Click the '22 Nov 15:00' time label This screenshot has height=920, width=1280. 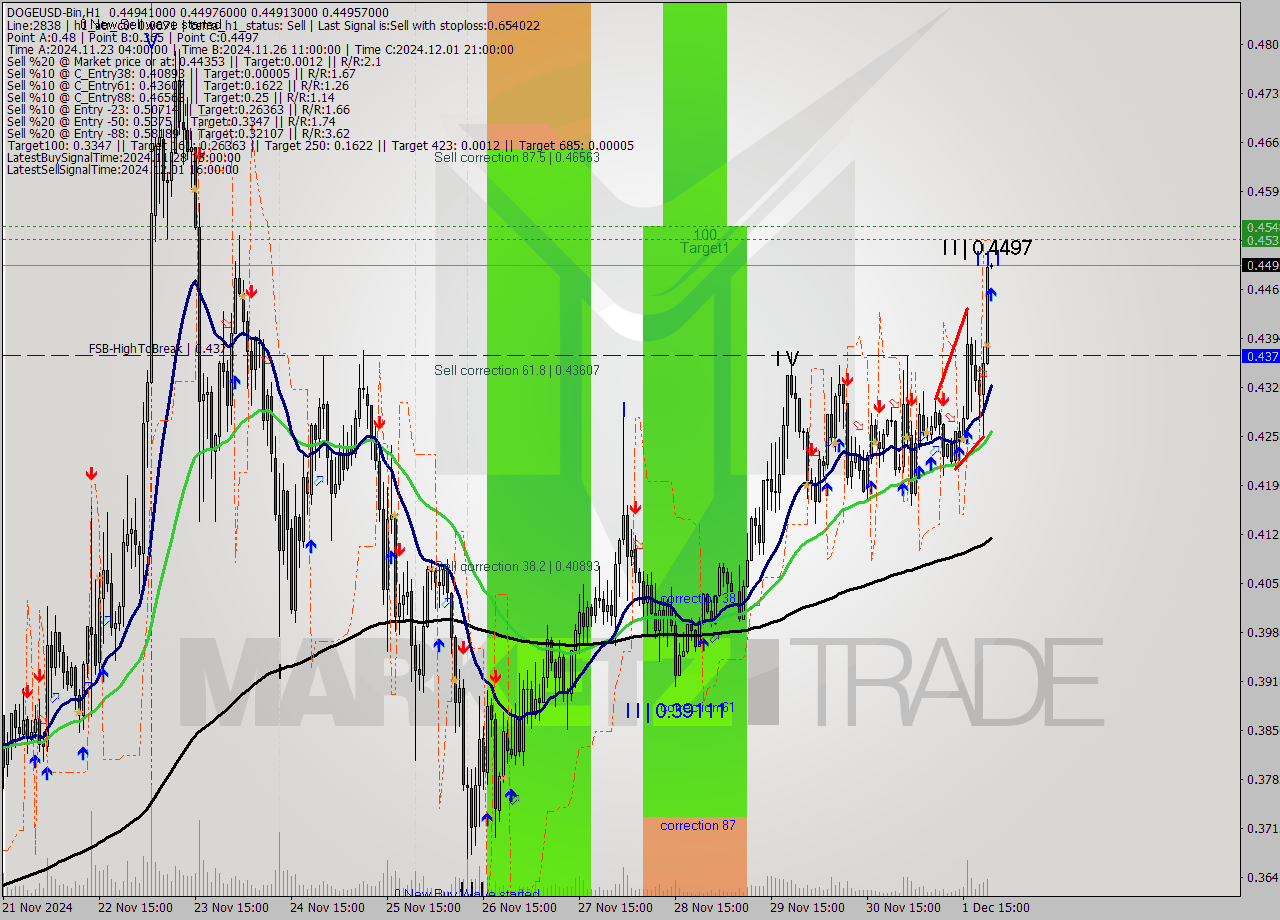click(133, 908)
